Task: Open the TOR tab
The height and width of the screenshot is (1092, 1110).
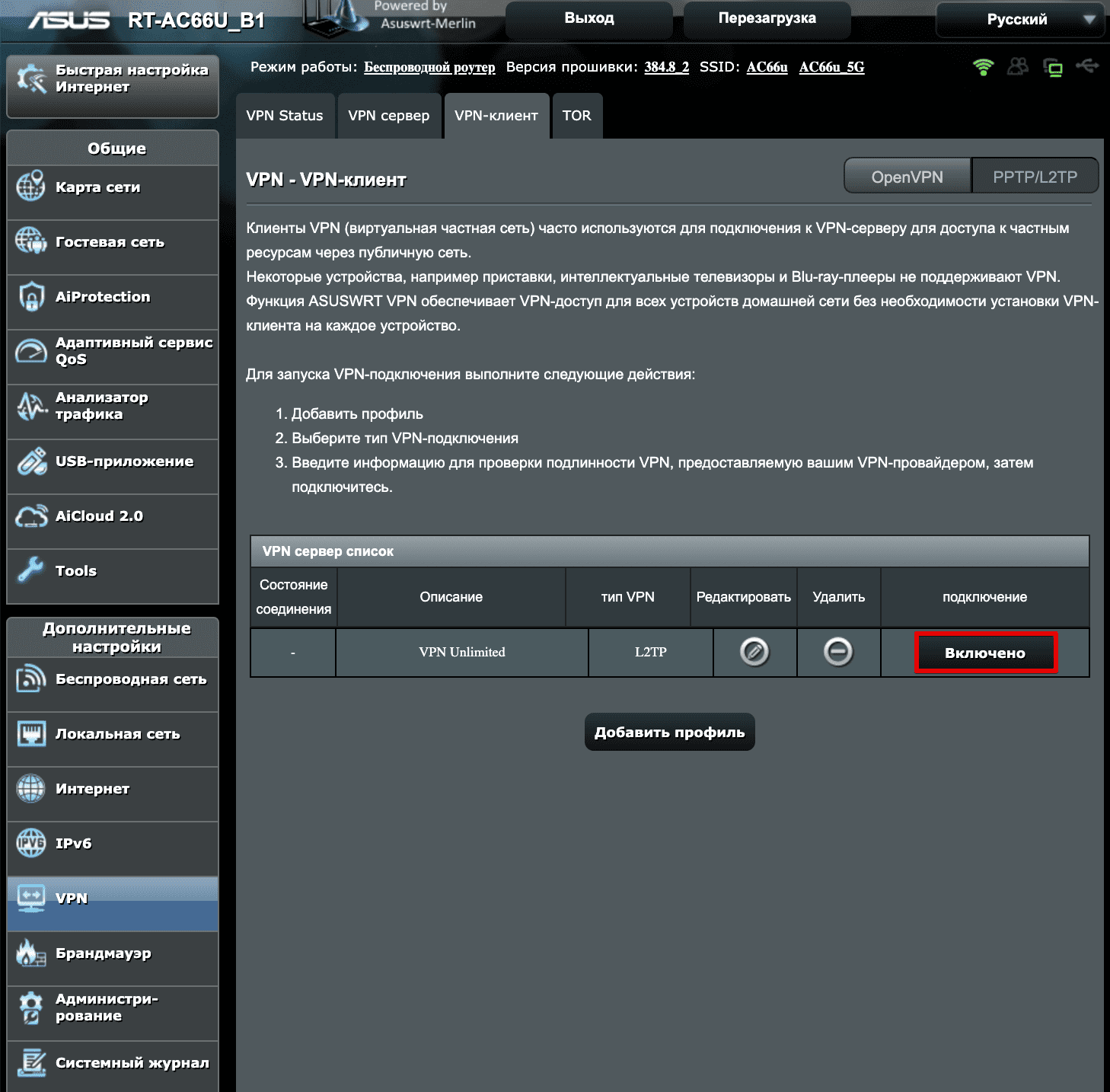Action: point(576,116)
